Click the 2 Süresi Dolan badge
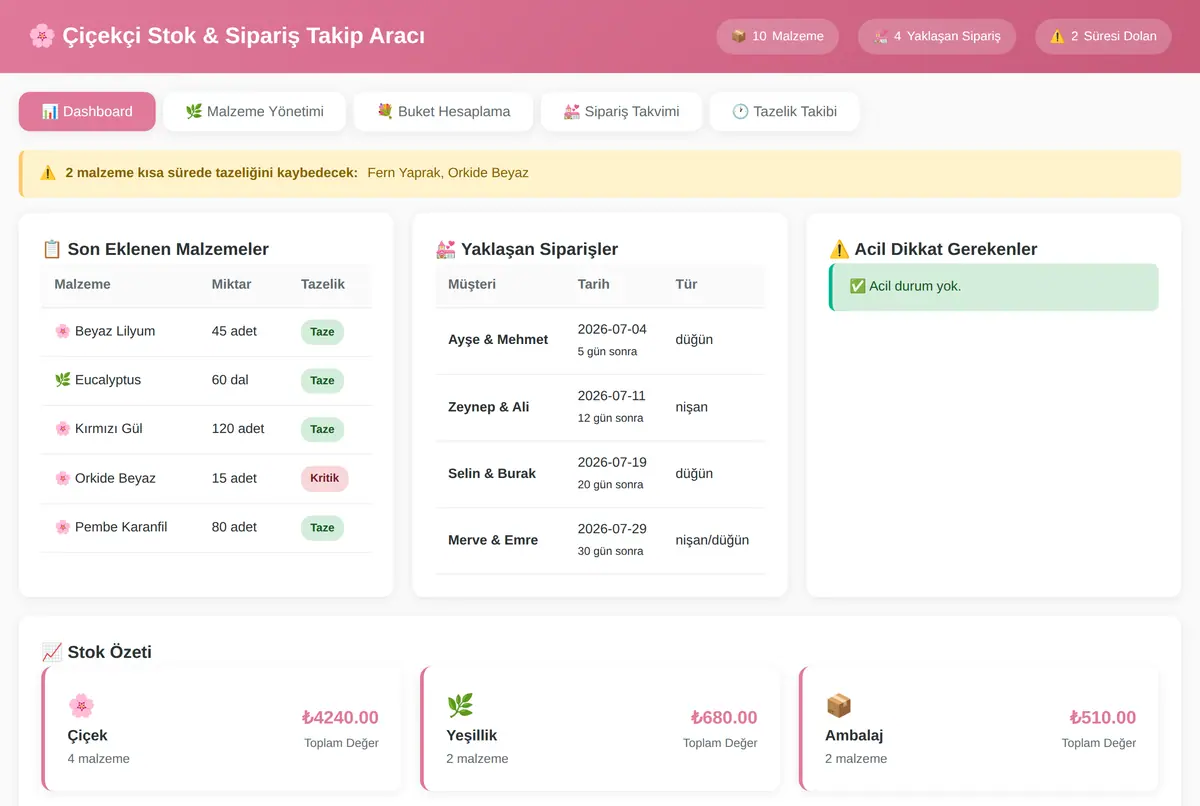The image size is (1200, 806). 1103,36
